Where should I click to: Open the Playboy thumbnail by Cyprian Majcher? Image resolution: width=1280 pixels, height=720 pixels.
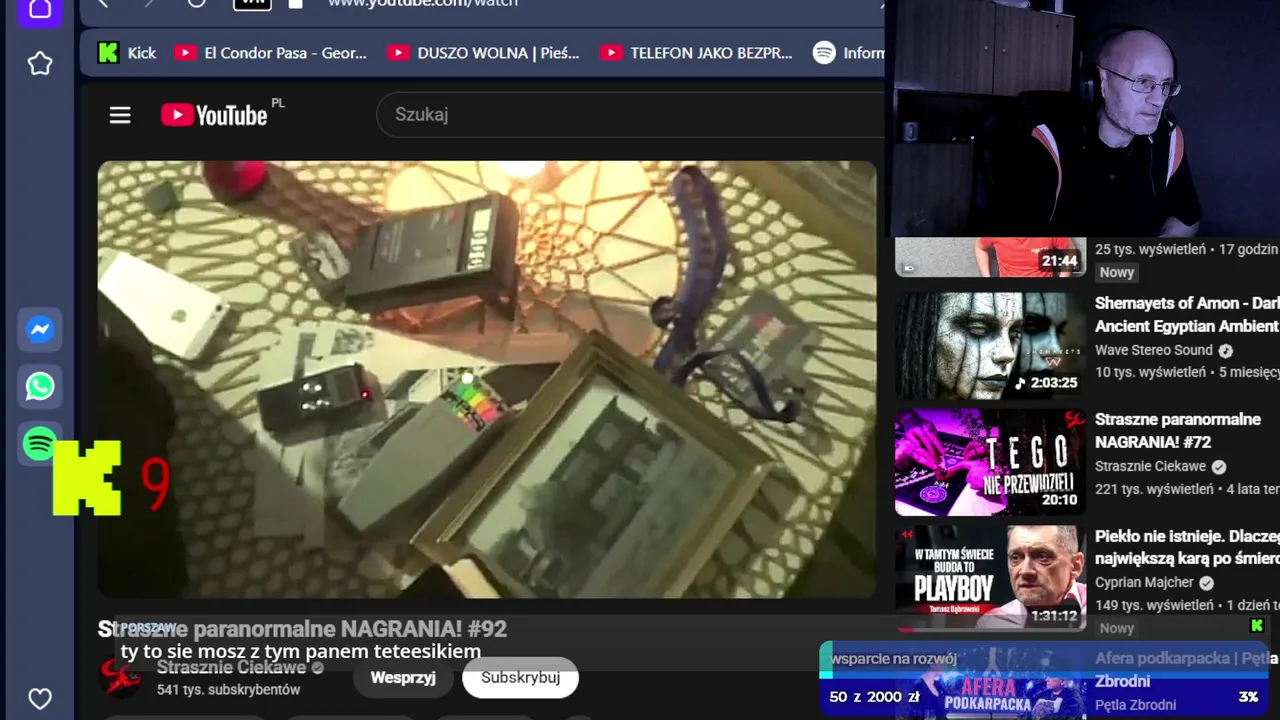tap(990, 578)
